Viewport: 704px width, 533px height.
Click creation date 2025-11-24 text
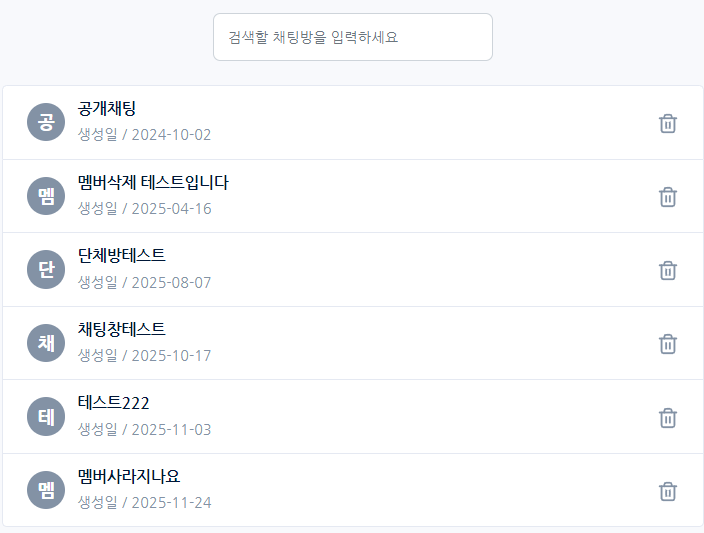point(145,502)
